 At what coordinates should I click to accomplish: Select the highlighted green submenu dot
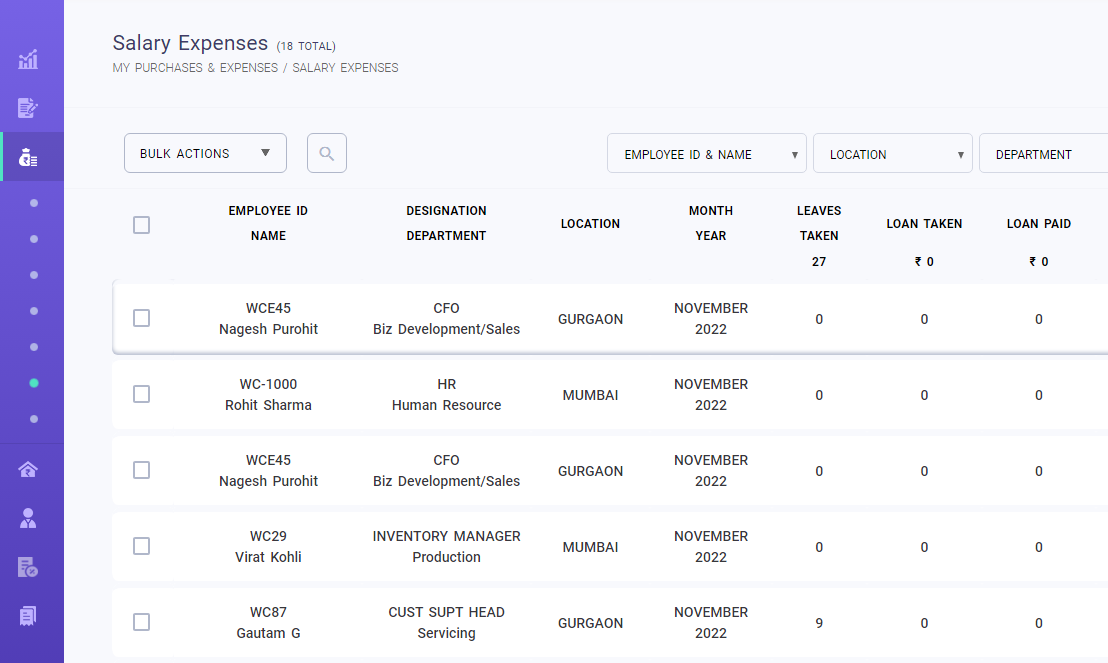click(x=34, y=383)
